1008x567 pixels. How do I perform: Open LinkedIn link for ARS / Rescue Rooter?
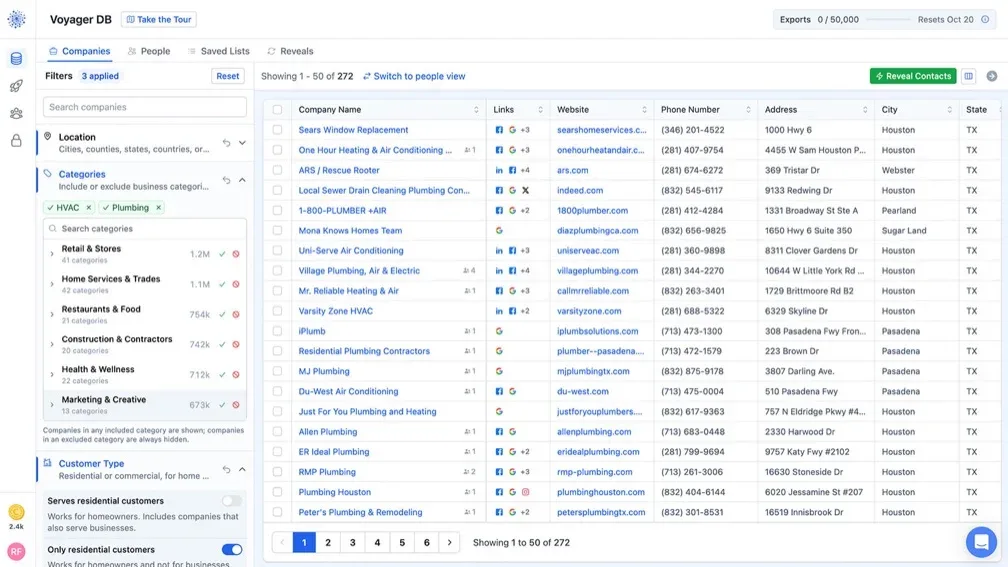point(499,170)
